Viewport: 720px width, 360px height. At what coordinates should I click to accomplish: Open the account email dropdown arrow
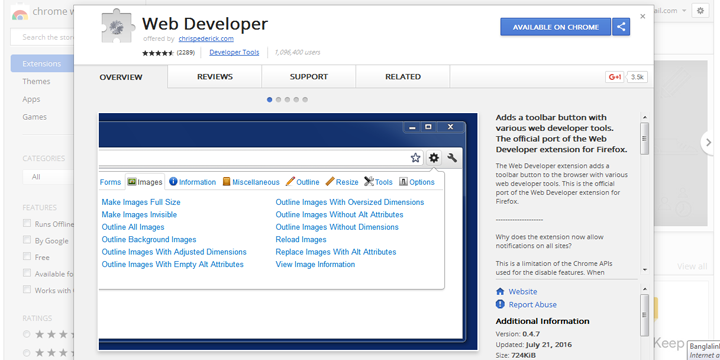684,11
